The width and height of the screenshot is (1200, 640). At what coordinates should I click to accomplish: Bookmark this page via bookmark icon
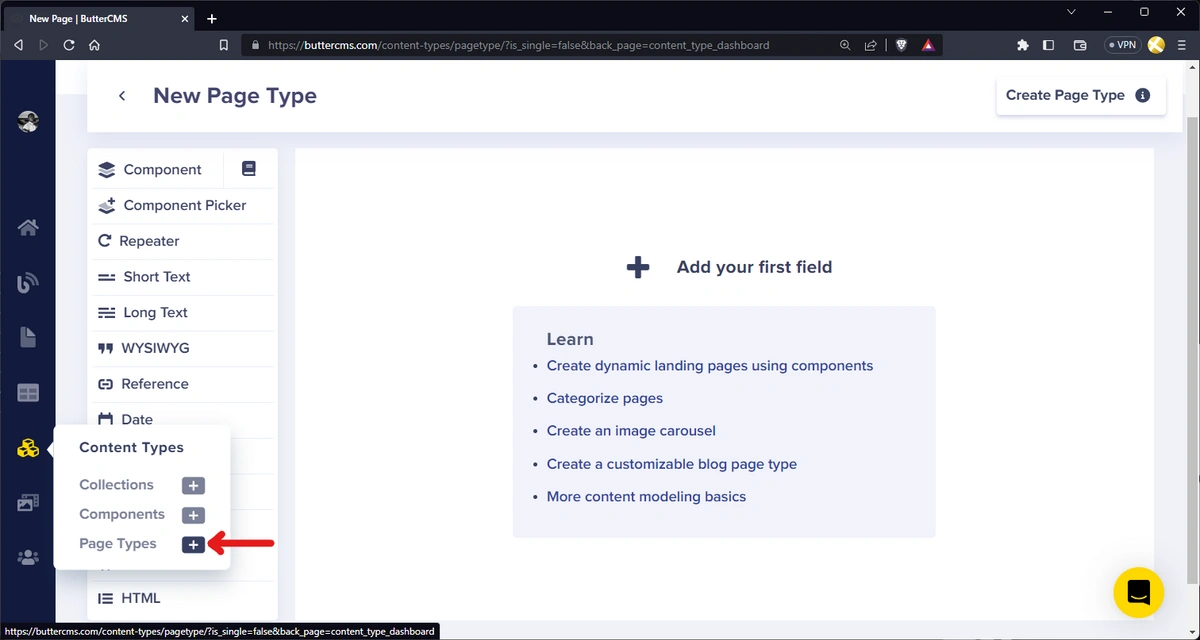click(224, 45)
